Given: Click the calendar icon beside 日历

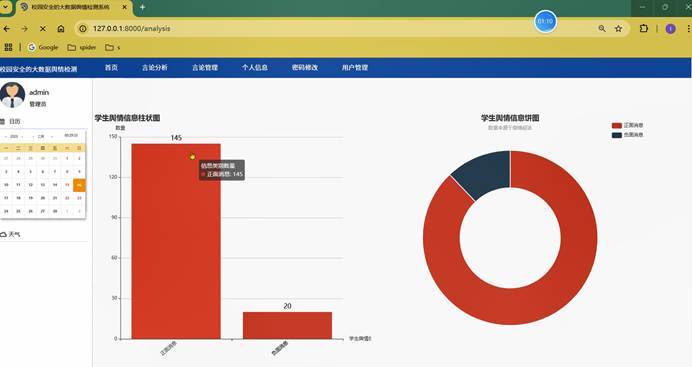Looking at the screenshot, I should point(2,121).
